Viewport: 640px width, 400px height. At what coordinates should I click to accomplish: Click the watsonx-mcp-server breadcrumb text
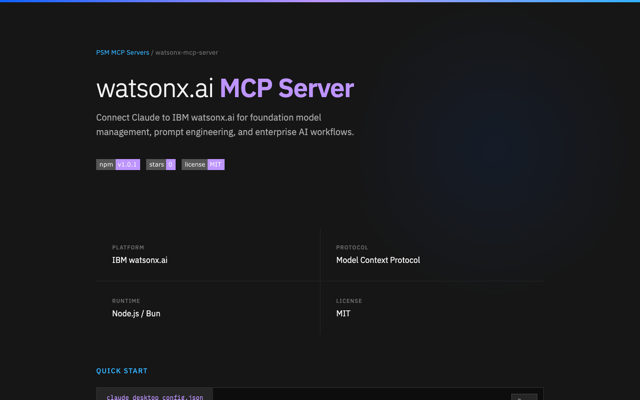(187, 53)
